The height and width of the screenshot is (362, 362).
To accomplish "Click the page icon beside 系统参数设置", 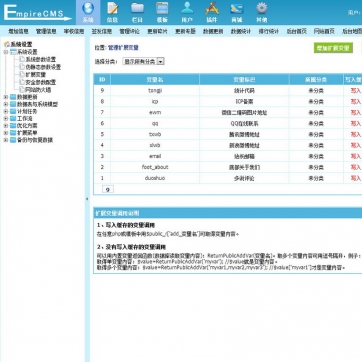I will coord(22,59).
